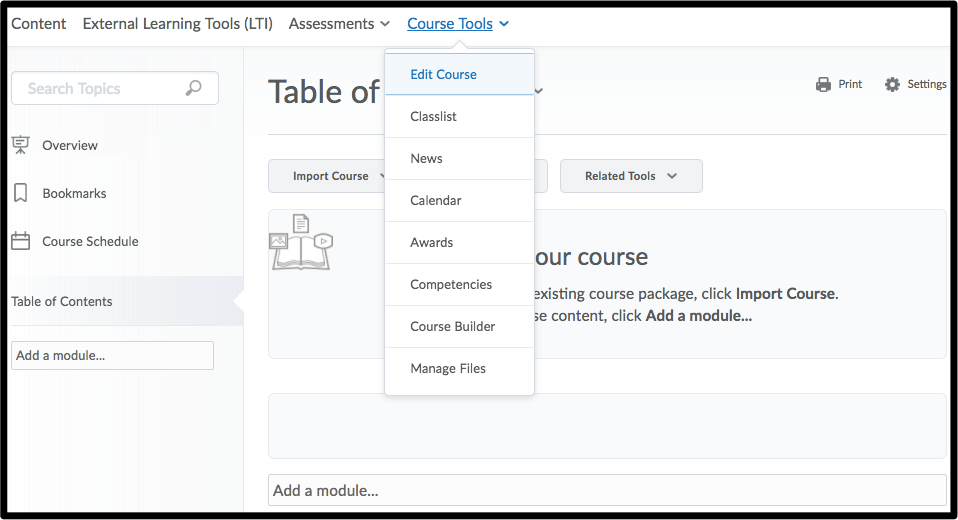This screenshot has height=520, width=958.
Task: Click the Settings gear icon
Action: point(892,85)
